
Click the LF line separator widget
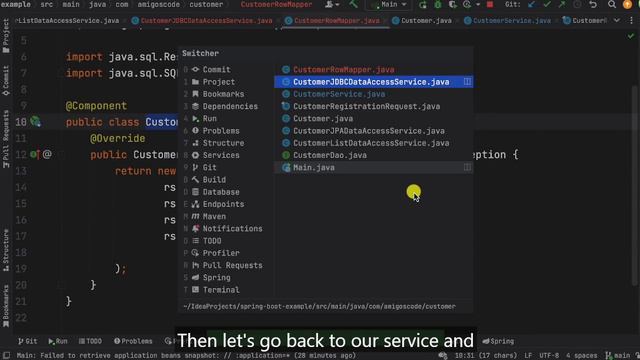pyautogui.click(x=528, y=356)
